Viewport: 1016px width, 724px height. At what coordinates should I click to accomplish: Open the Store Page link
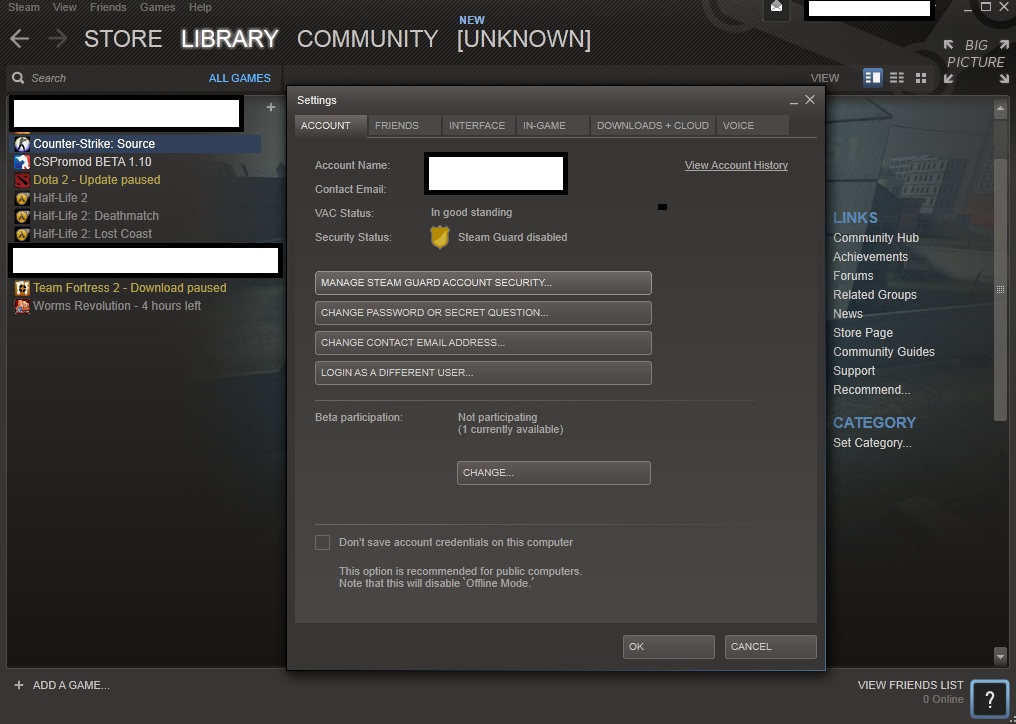862,333
